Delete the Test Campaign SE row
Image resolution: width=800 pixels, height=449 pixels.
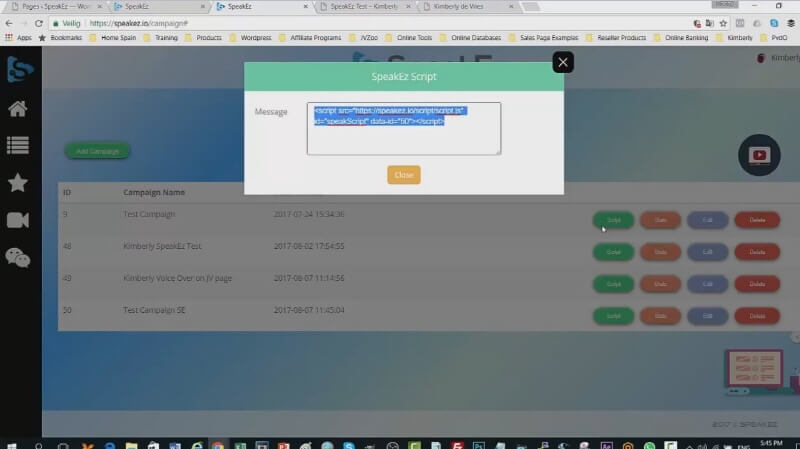(757, 316)
